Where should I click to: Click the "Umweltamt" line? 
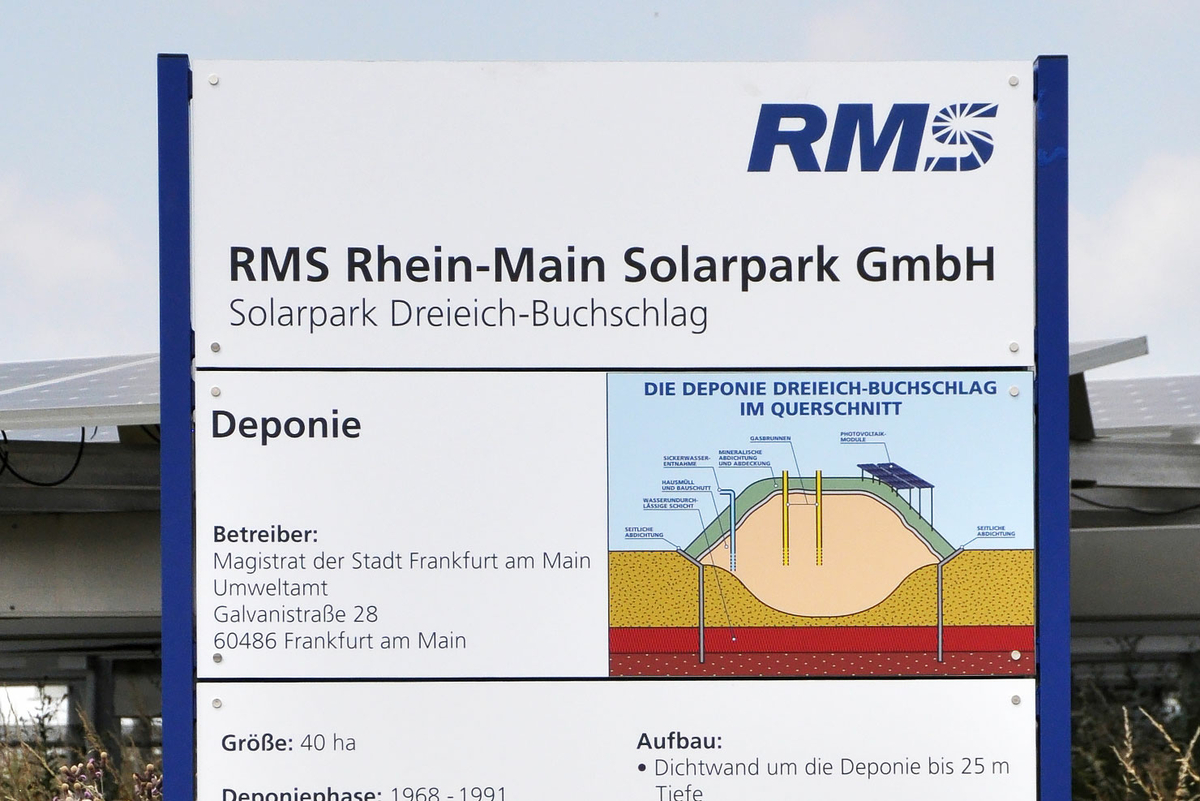[270, 588]
